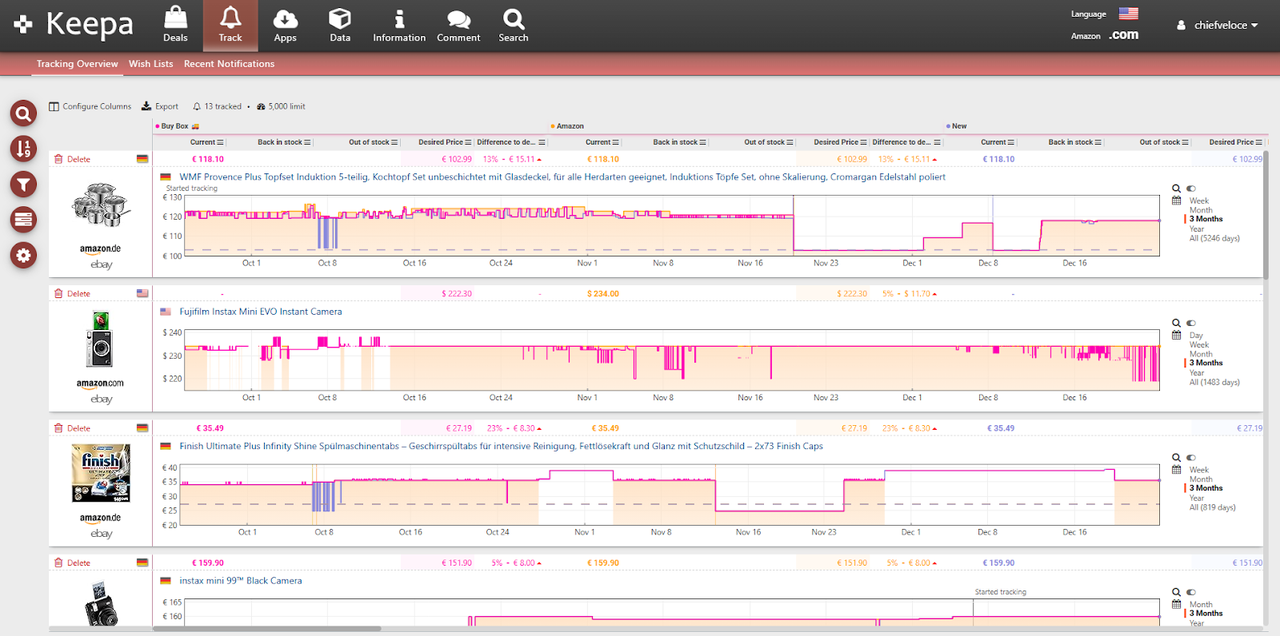Viewport: 1280px width, 636px height.
Task: Click the settings gear in the left sidebar
Action: [23, 255]
